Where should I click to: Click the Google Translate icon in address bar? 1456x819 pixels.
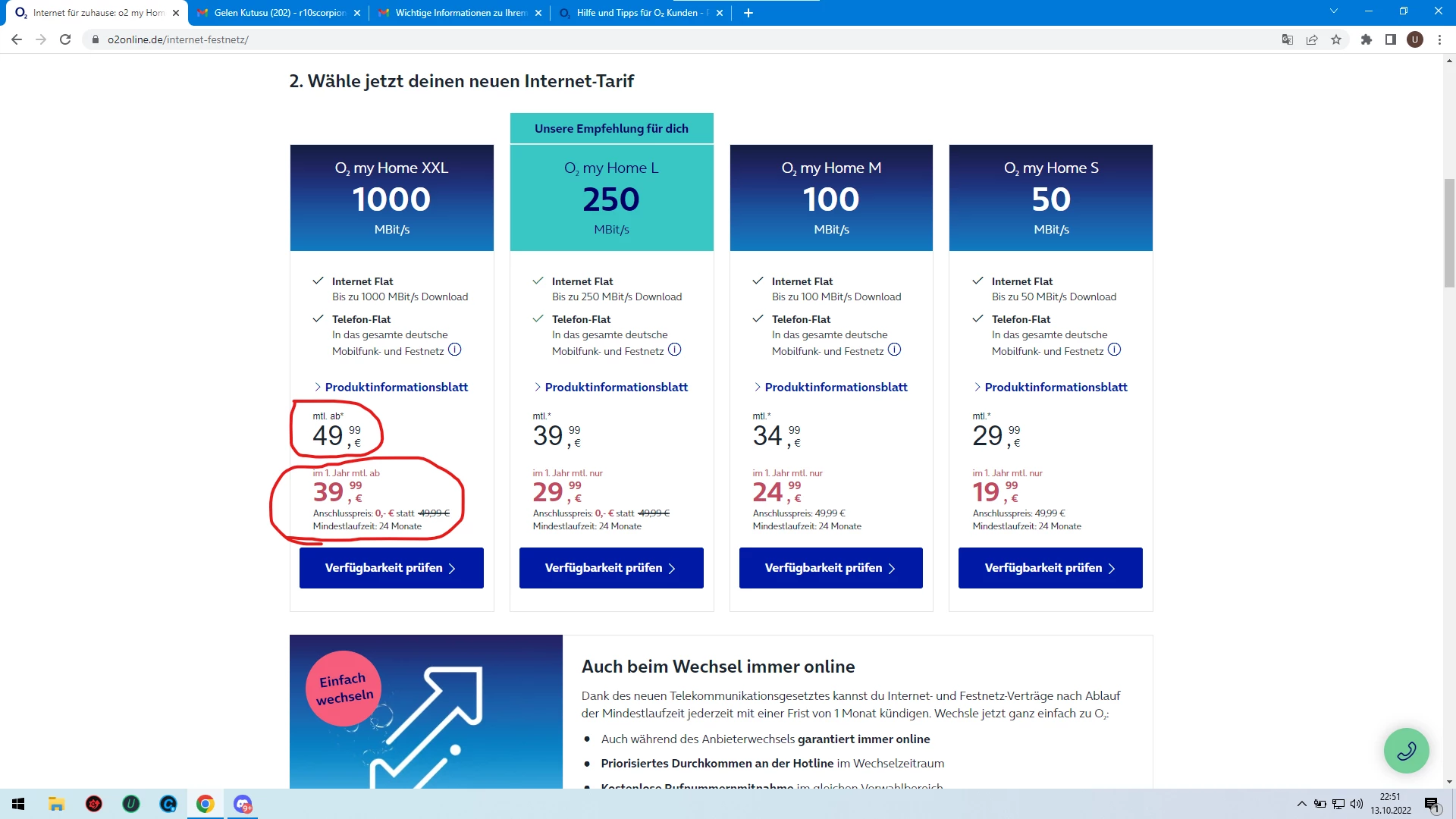(1287, 39)
